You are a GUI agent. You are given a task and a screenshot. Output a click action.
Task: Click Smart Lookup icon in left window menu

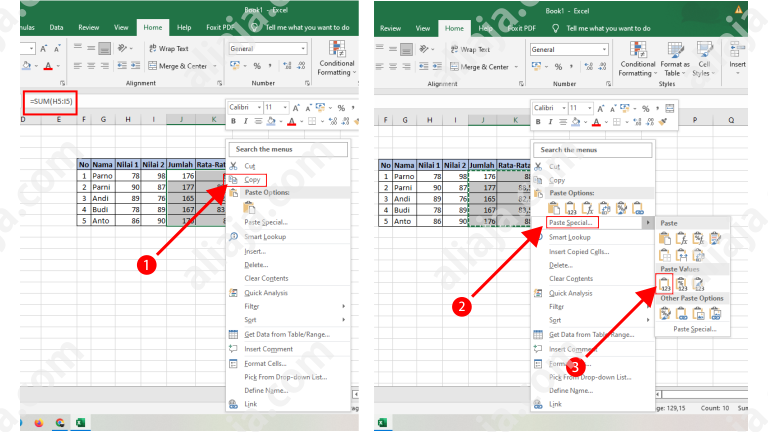[x=234, y=237]
